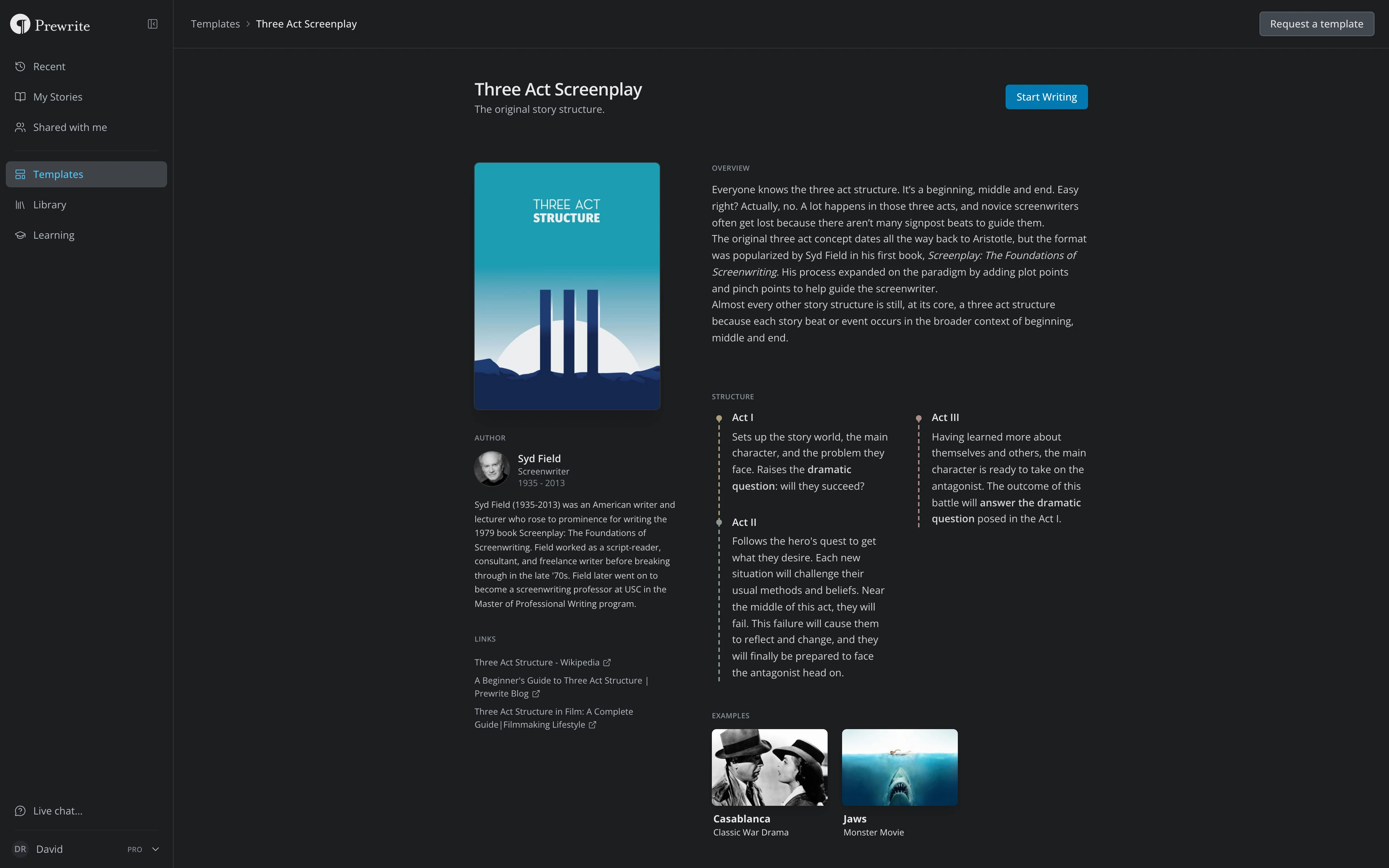The width and height of the screenshot is (1389, 868).
Task: Click Syd Field's portrait photo
Action: (492, 468)
